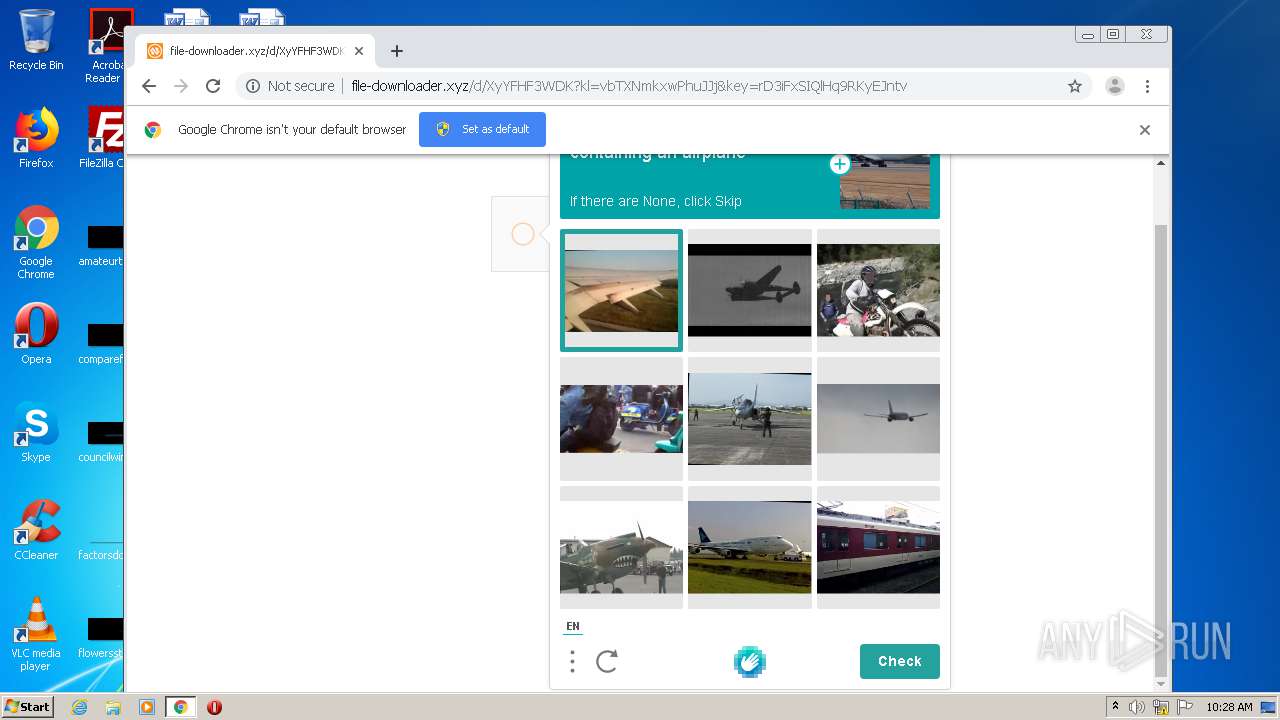The height and width of the screenshot is (720, 1280).
Task: Bookmark this page with the star
Action: tap(1075, 86)
